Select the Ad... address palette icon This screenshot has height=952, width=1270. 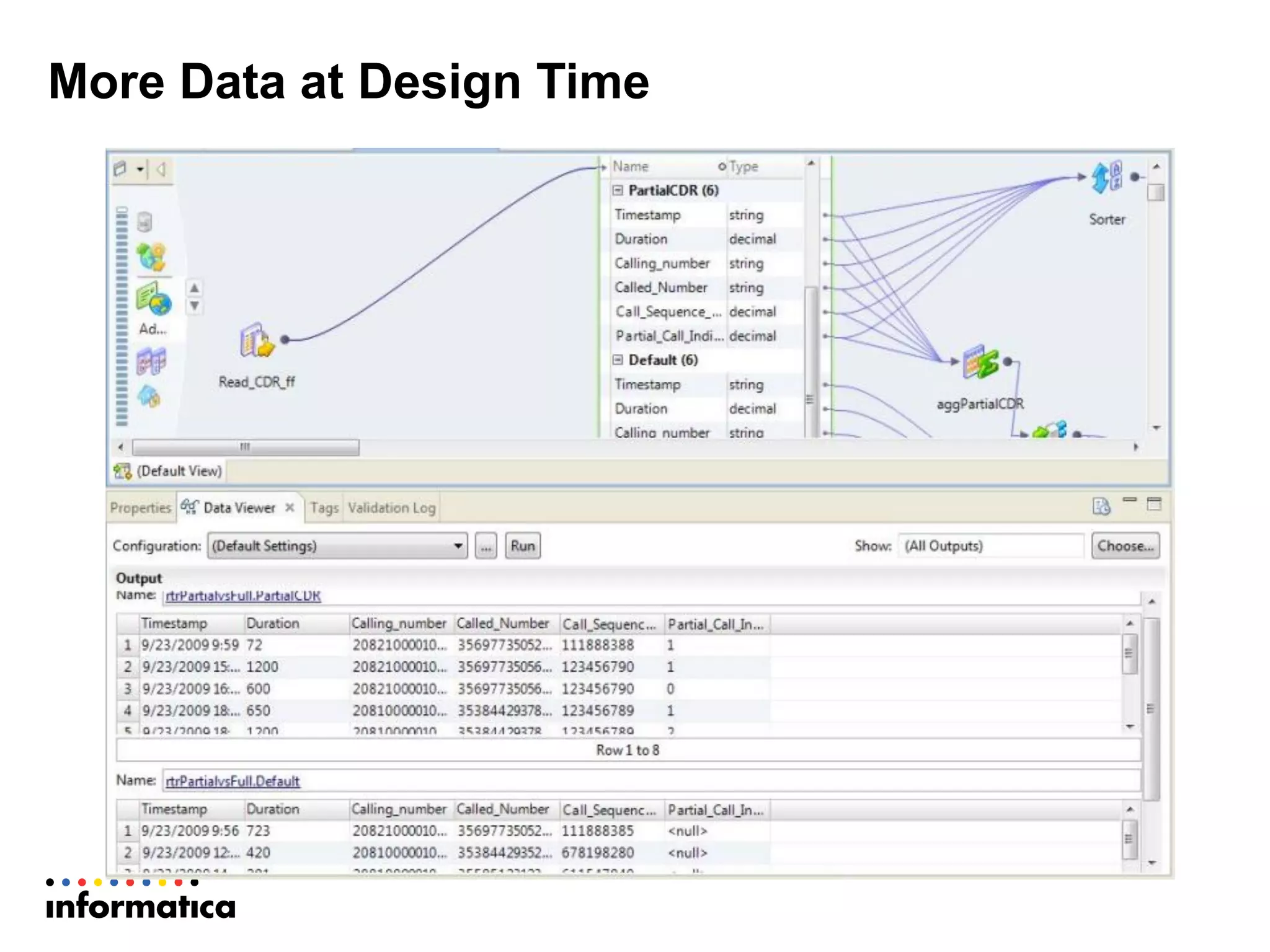(153, 299)
